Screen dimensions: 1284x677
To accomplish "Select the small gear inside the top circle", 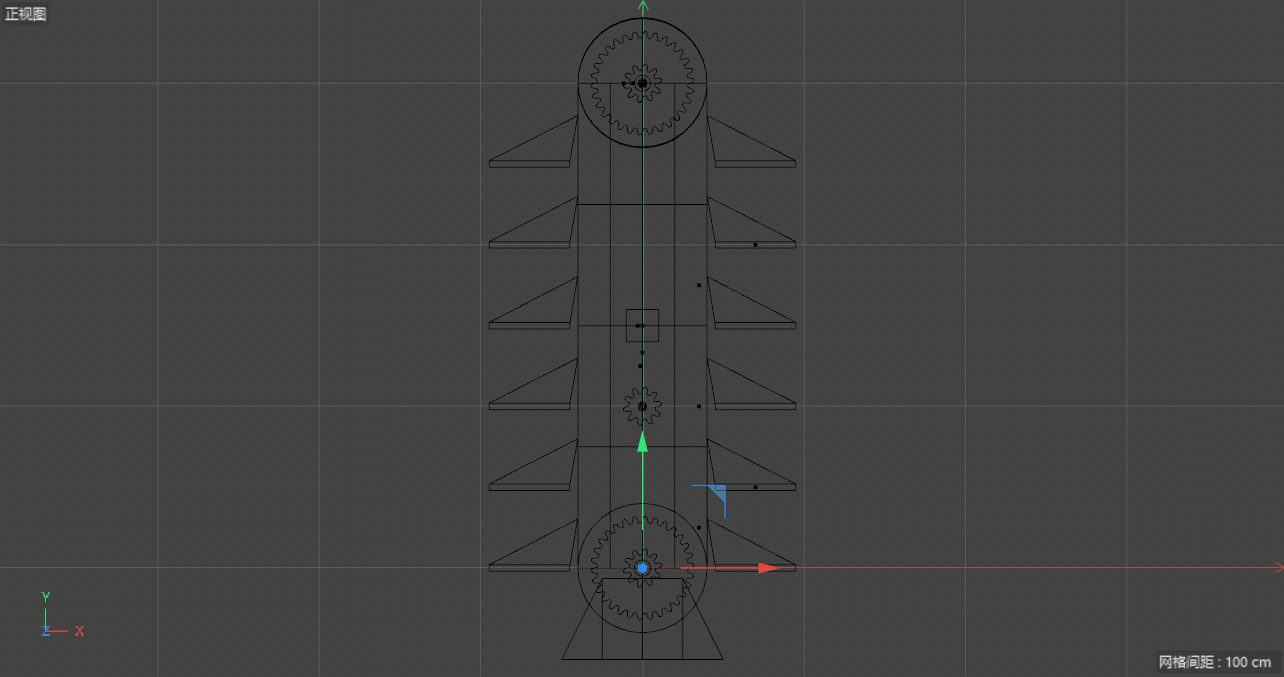I will pyautogui.click(x=642, y=83).
